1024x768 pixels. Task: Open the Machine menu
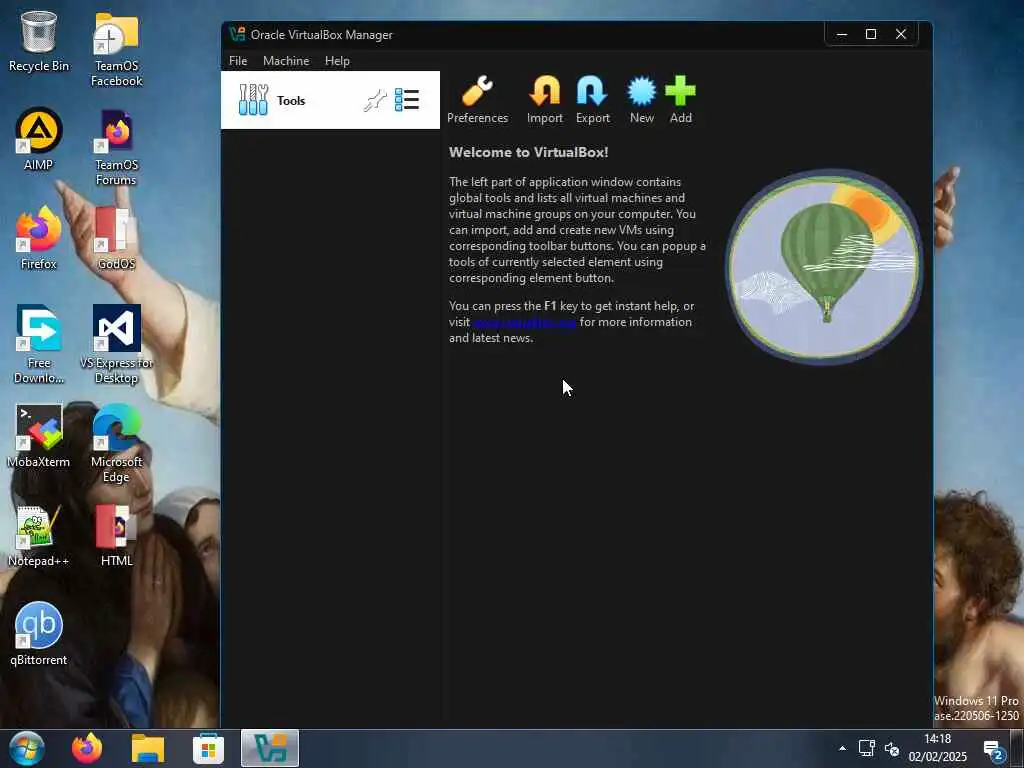coord(286,61)
